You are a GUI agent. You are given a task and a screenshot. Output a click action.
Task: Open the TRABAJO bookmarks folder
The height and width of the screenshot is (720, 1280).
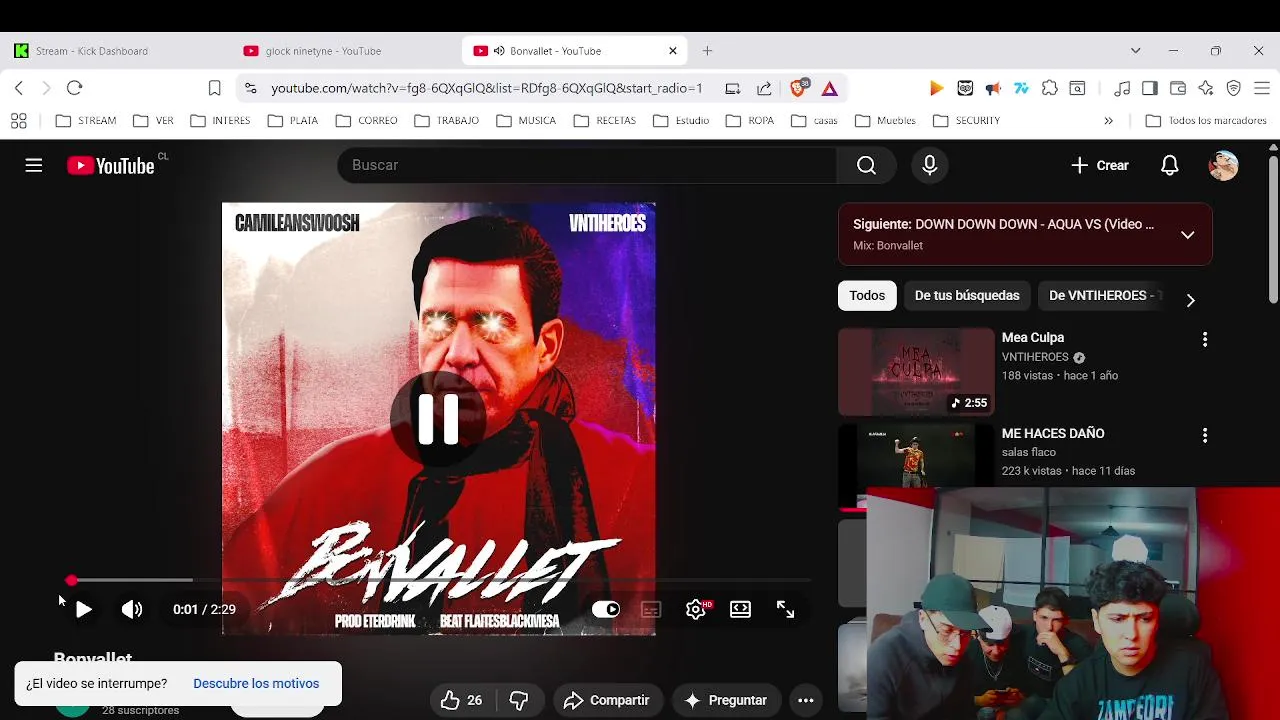point(446,121)
